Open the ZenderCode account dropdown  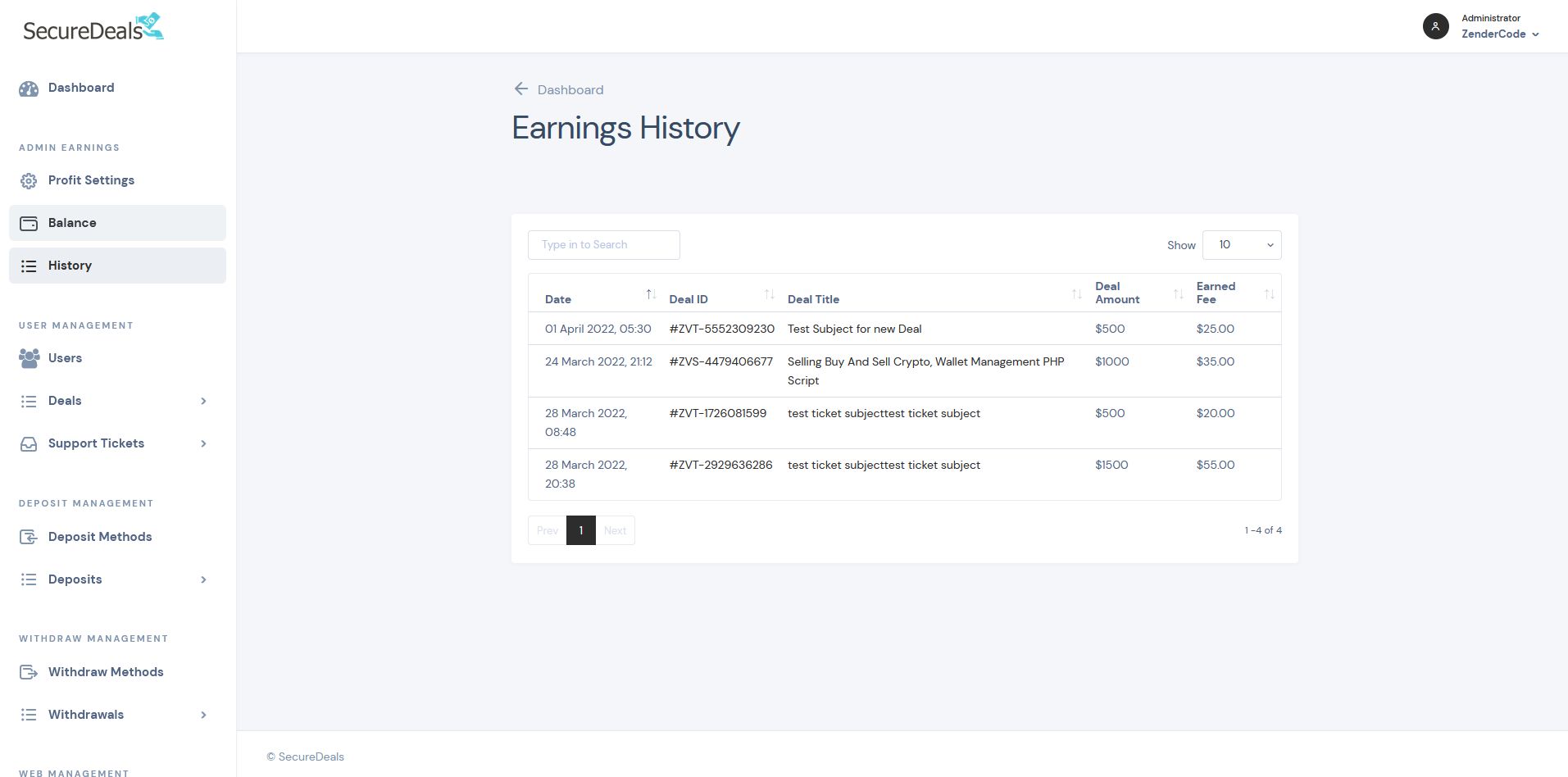click(1500, 34)
